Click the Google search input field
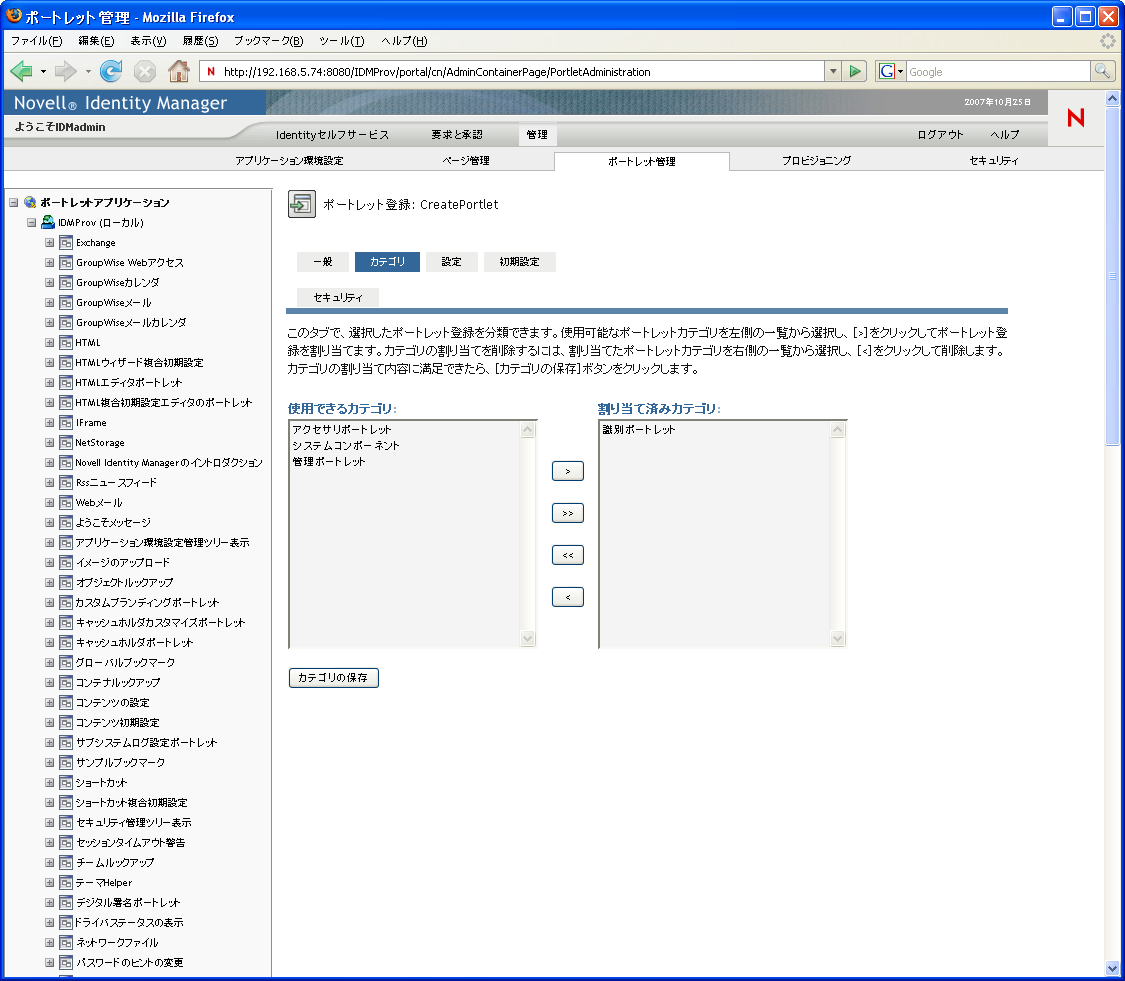The height and width of the screenshot is (981, 1125). point(998,72)
